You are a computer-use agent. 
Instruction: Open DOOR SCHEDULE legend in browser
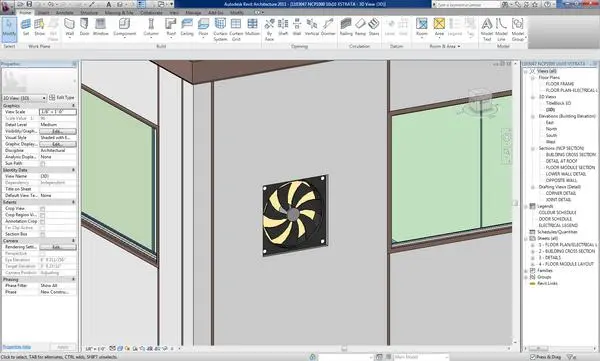tap(555, 219)
